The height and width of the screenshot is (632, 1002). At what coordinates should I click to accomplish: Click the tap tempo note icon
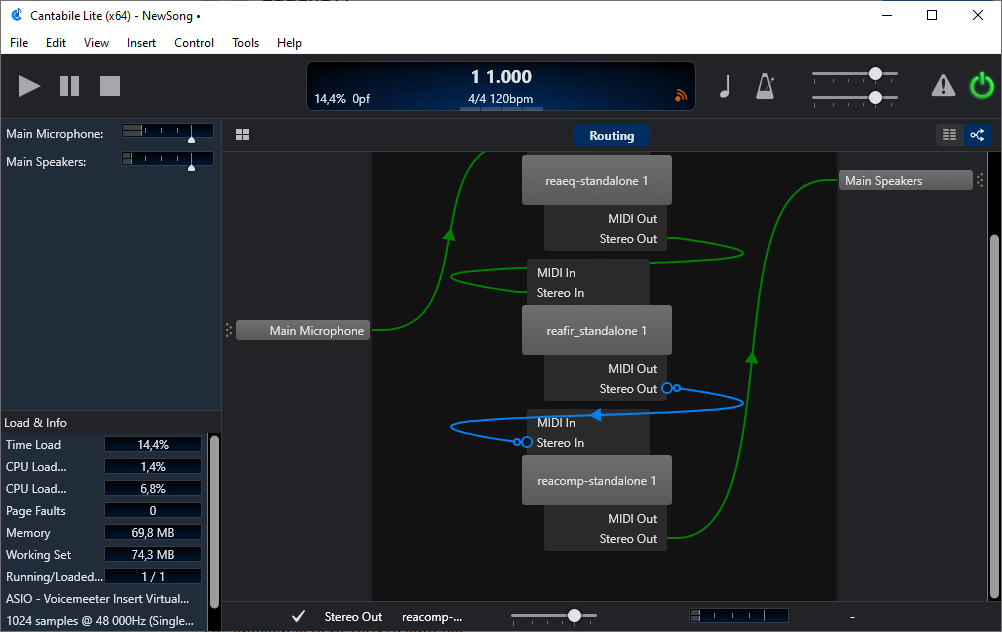[x=725, y=86]
